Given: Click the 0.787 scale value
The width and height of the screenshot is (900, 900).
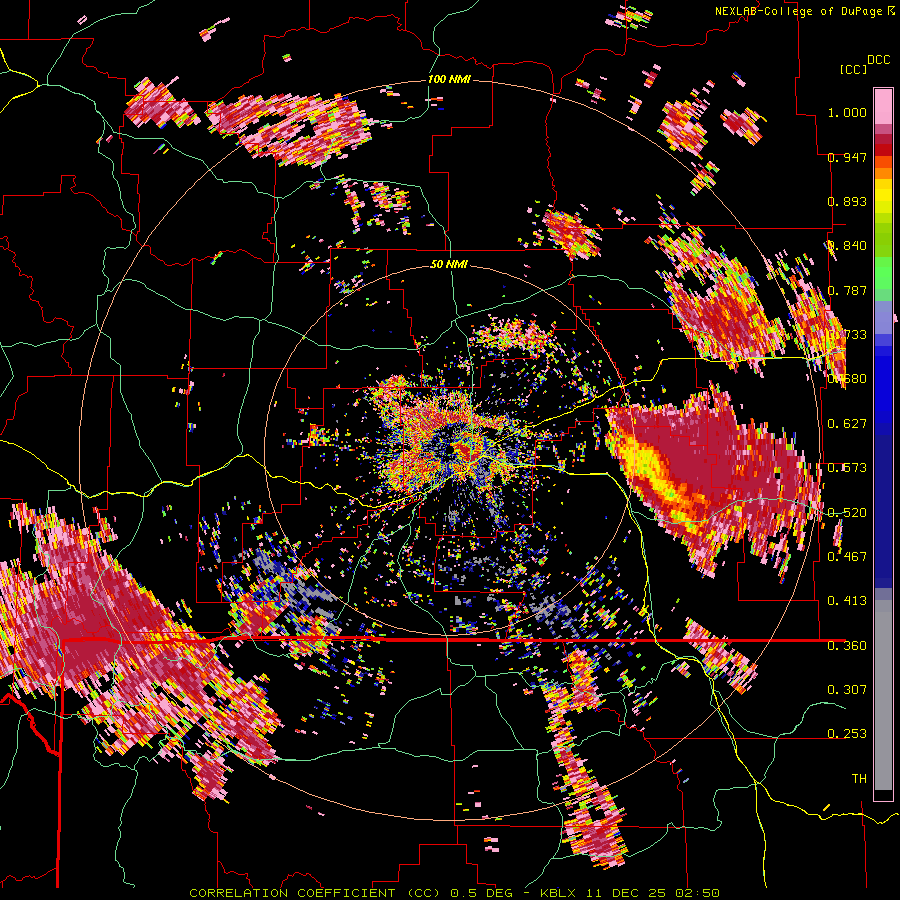Looking at the screenshot, I should [x=847, y=290].
